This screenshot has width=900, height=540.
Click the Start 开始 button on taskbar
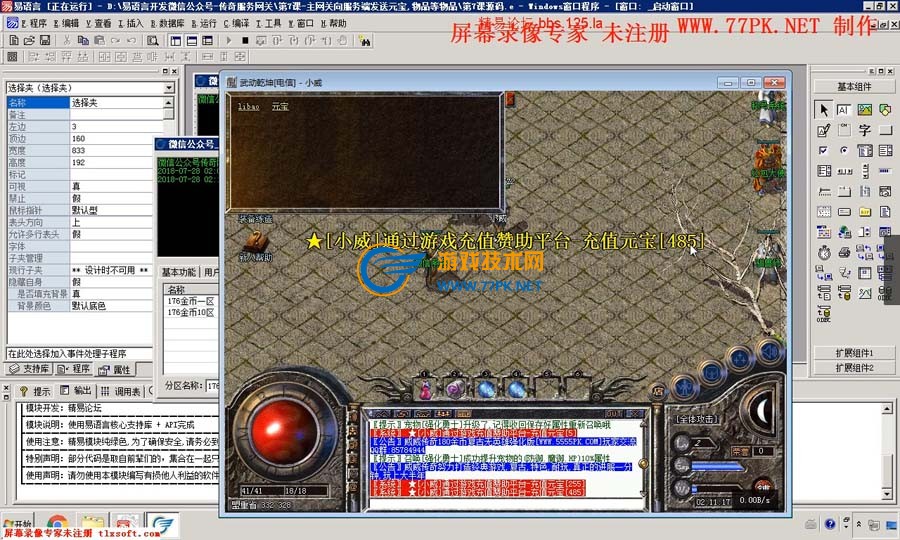(18, 524)
